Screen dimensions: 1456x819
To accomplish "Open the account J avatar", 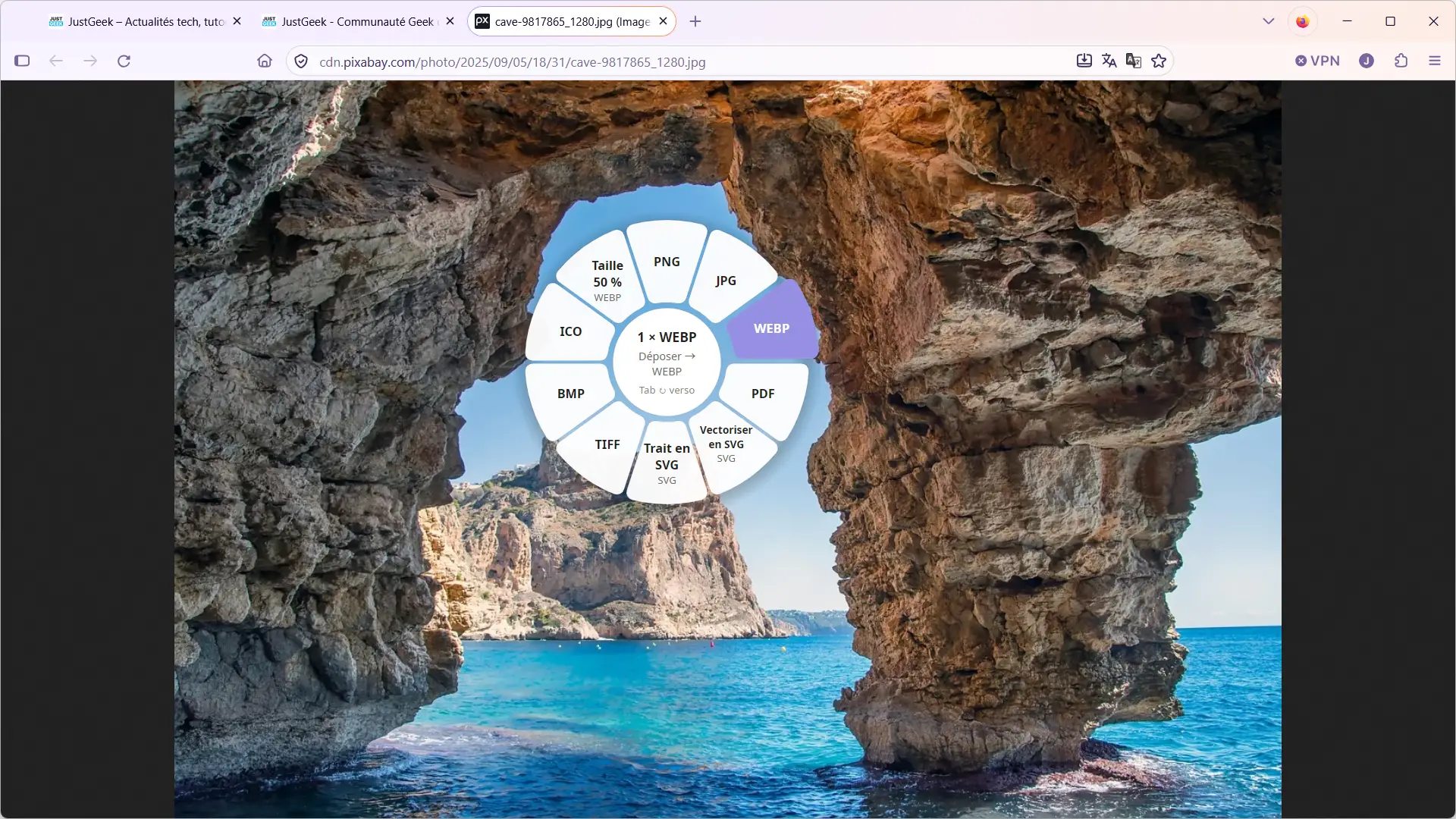I will click(1367, 61).
